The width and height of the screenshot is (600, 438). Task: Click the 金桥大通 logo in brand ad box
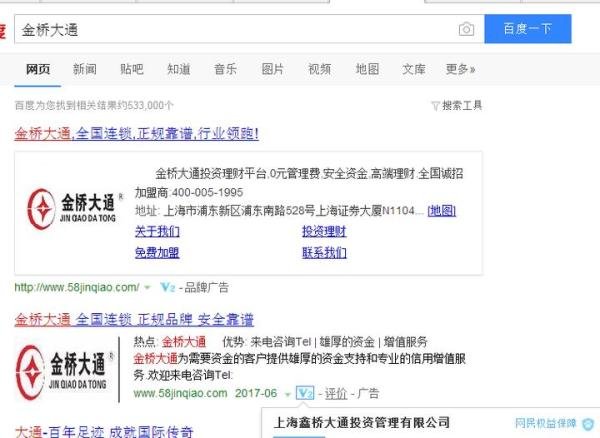pos(76,208)
